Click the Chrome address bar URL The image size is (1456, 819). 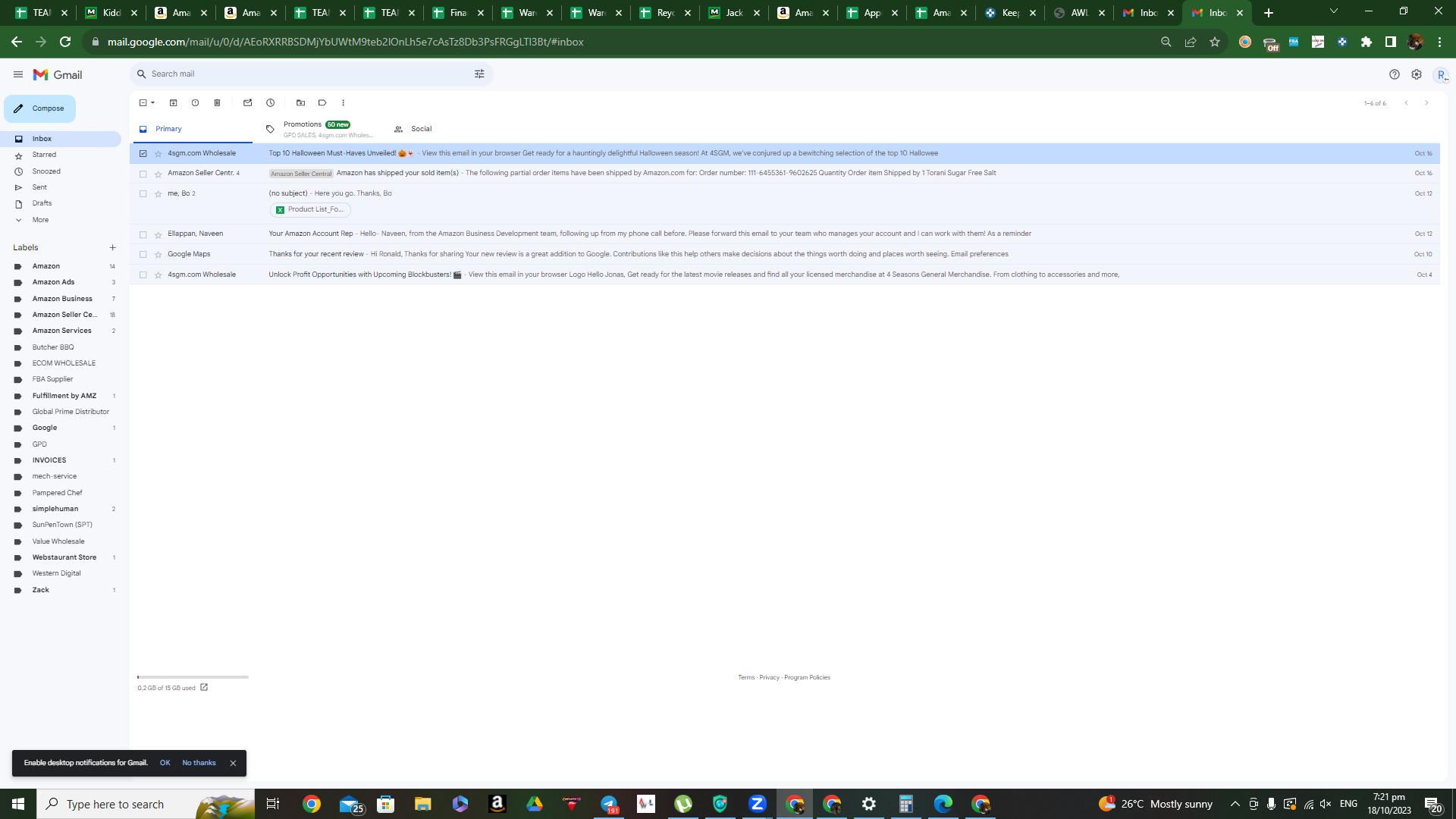point(345,42)
